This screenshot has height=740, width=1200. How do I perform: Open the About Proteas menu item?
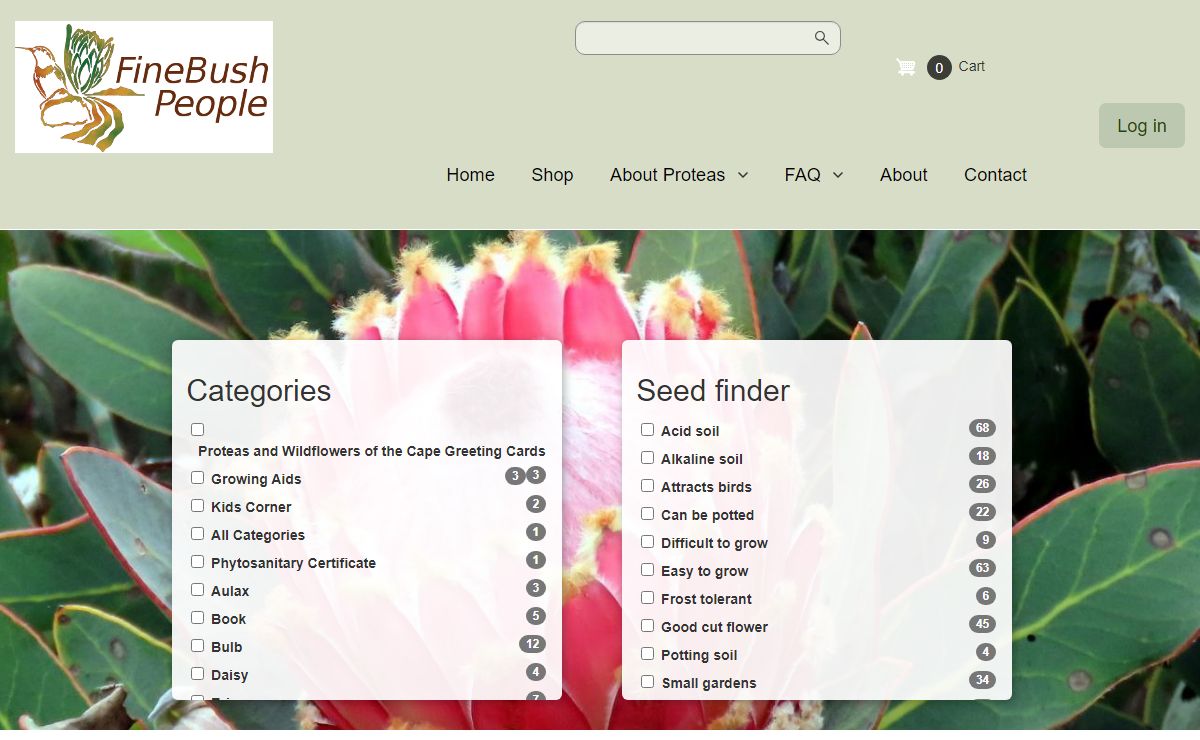667,175
